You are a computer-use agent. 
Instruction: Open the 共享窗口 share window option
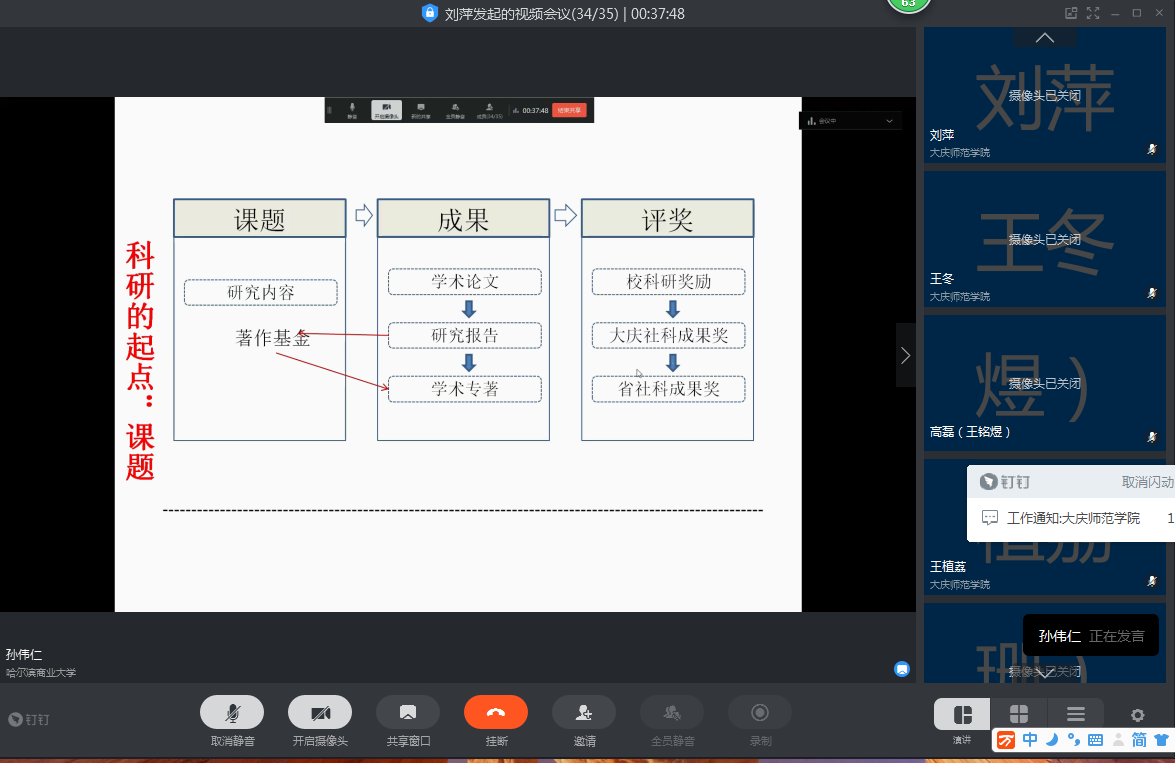tap(408, 713)
